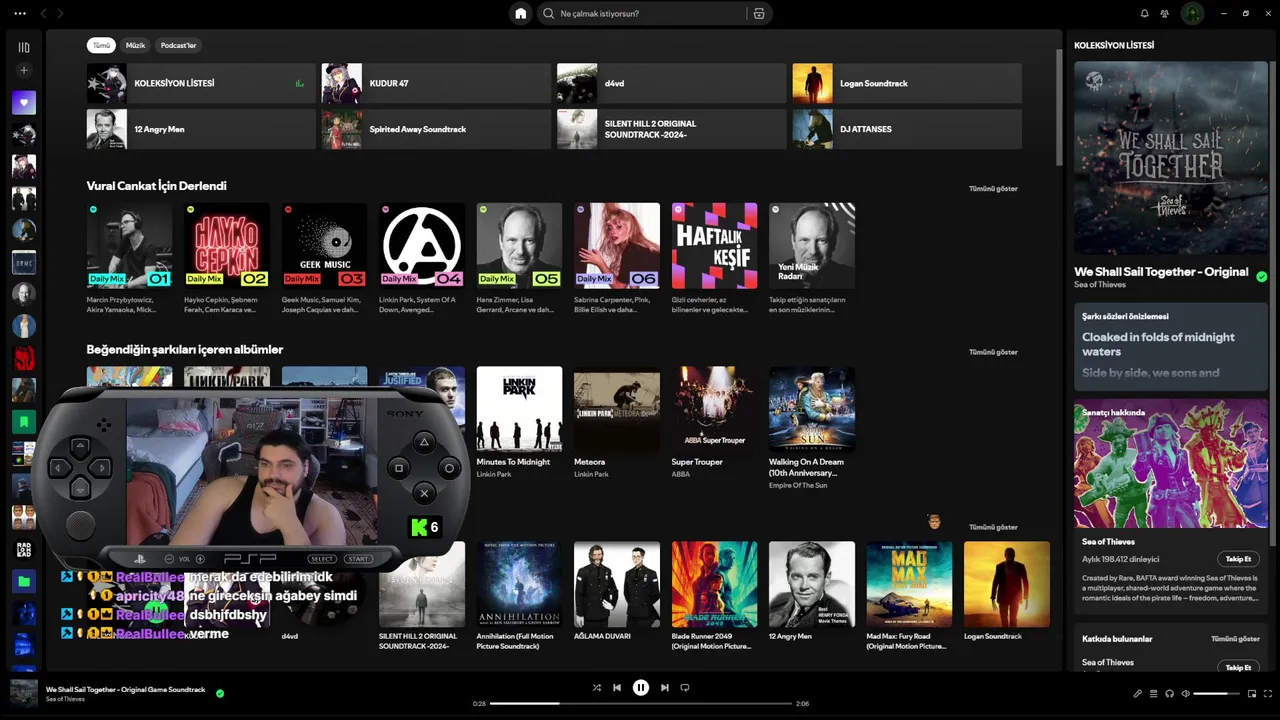This screenshot has height=720, width=1280.
Task: Open Spirited Away Soundtrack tile
Action: pos(436,129)
